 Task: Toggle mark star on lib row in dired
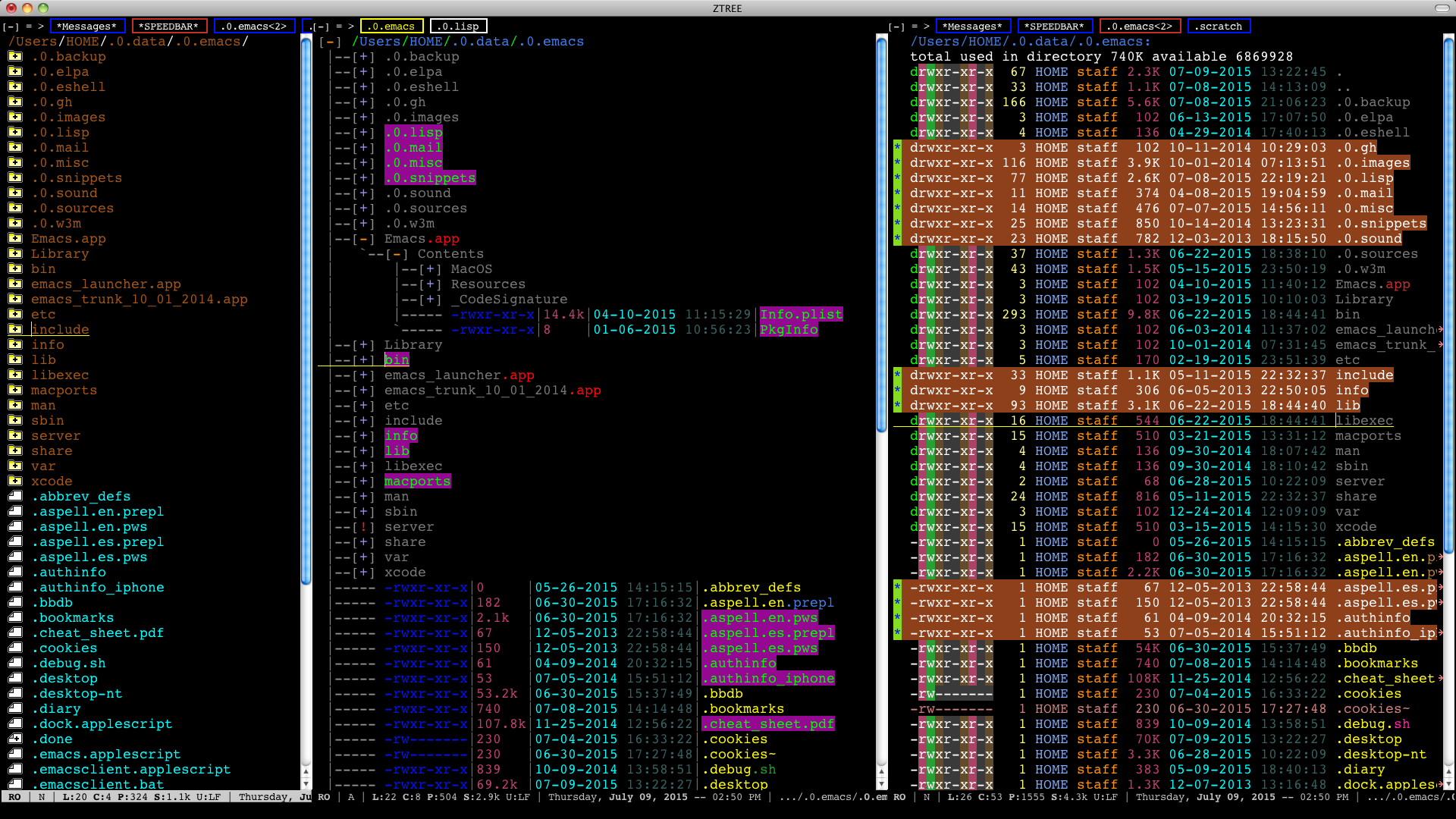(898, 406)
